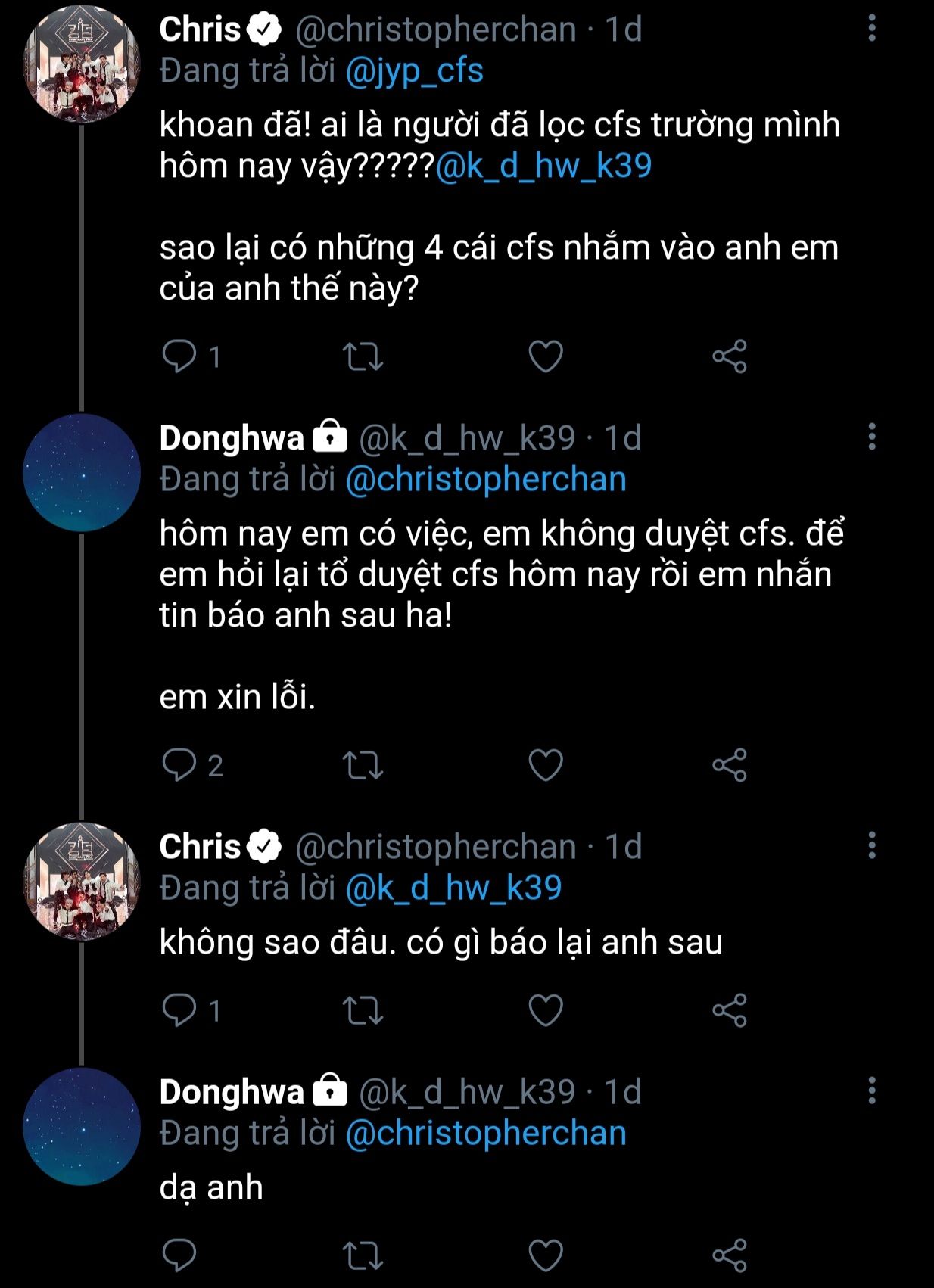The height and width of the screenshot is (1288, 934).
Task: Reply to Donghwa's 'dạ anh' tweet
Action: (179, 1255)
